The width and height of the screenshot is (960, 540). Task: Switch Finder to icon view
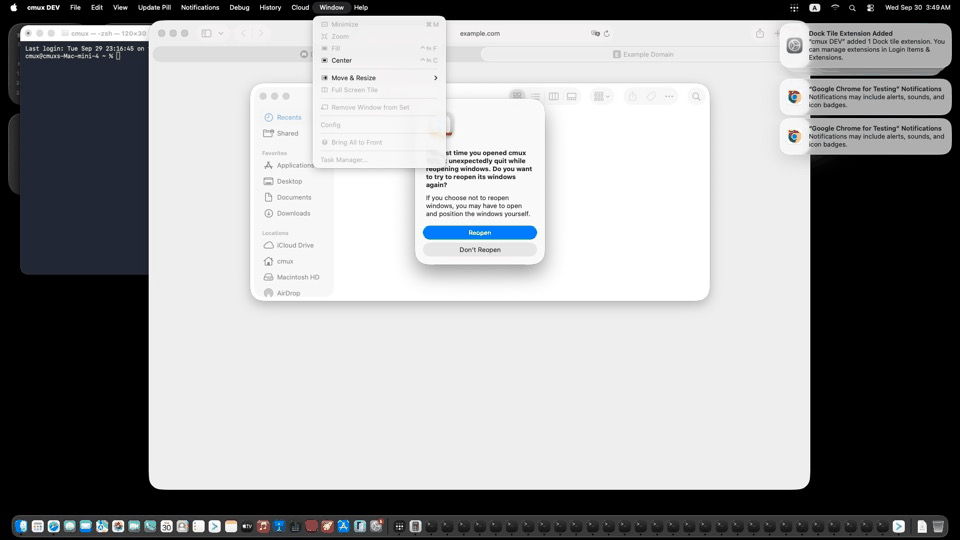tap(517, 96)
